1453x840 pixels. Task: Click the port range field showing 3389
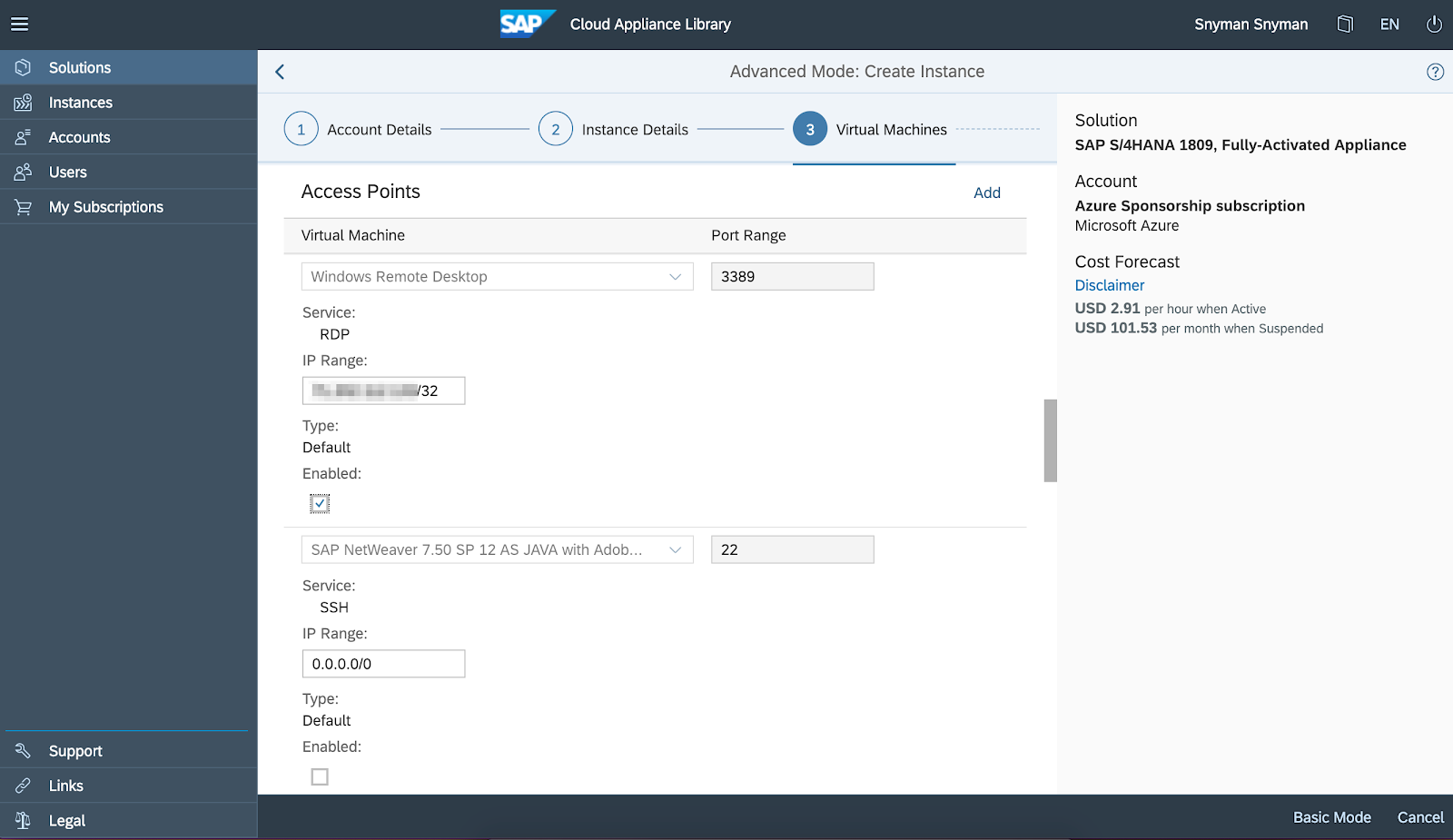click(x=793, y=276)
